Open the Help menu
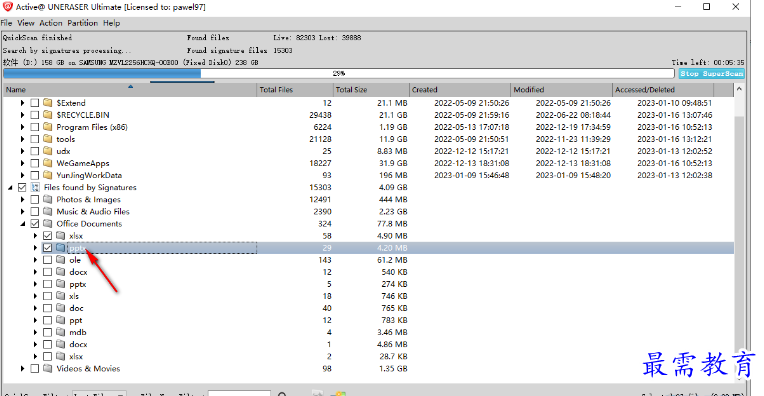This screenshot has height=396, width=764. 111,23
